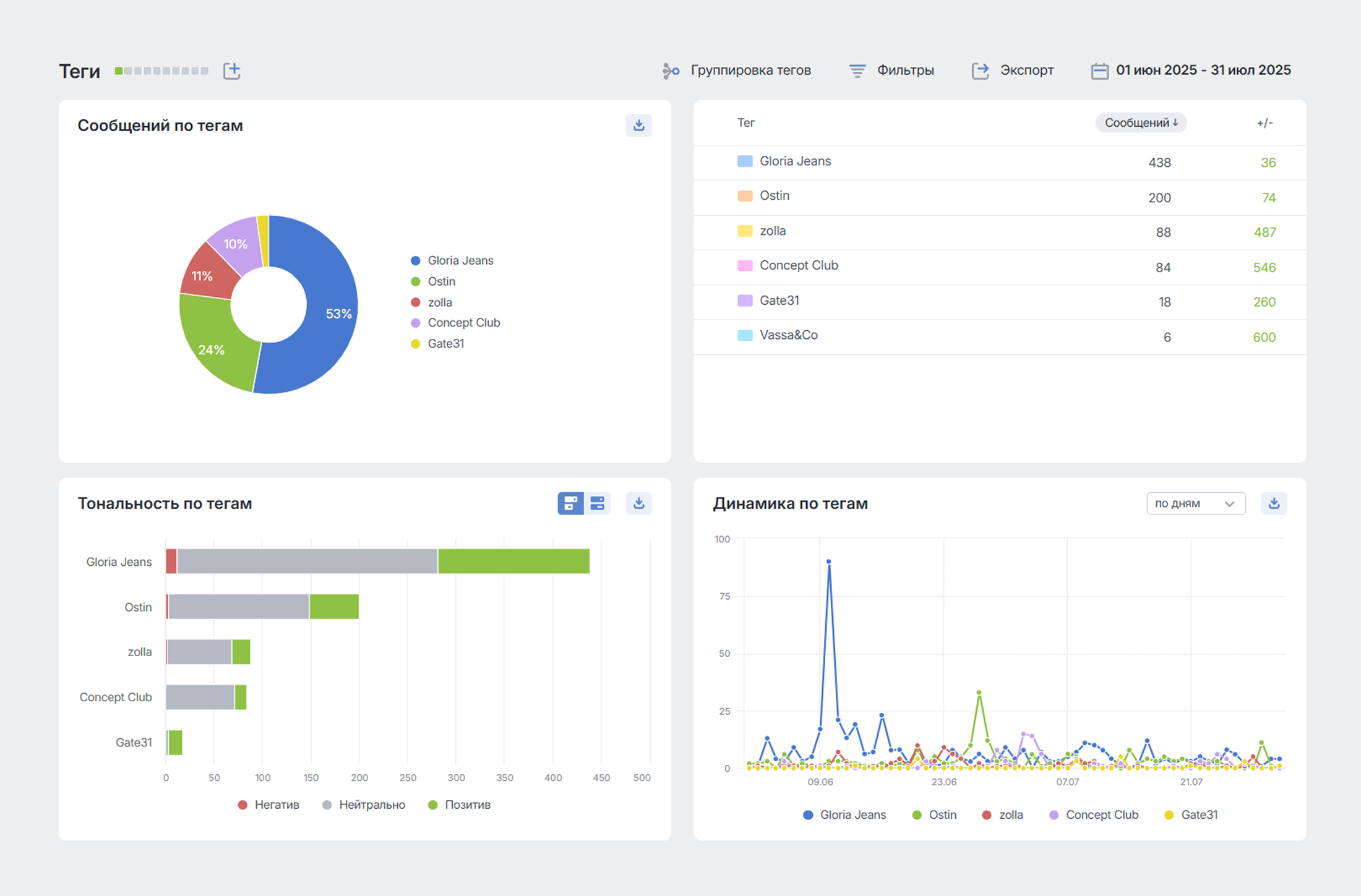Toggle zolla series in dynamics legend

pyautogui.click(x=1003, y=815)
